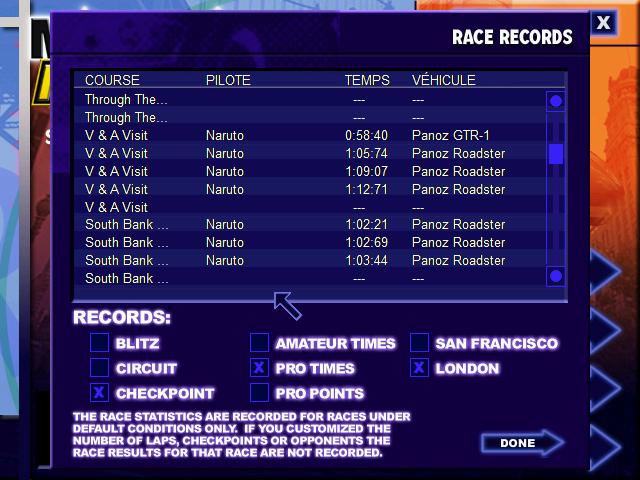Enable the Circuit records checkbox

[x=99, y=368]
